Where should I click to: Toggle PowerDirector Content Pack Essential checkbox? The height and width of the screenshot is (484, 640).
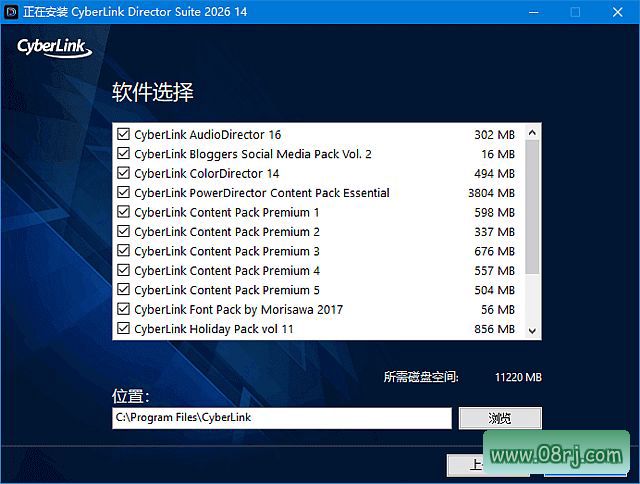pyautogui.click(x=123, y=192)
